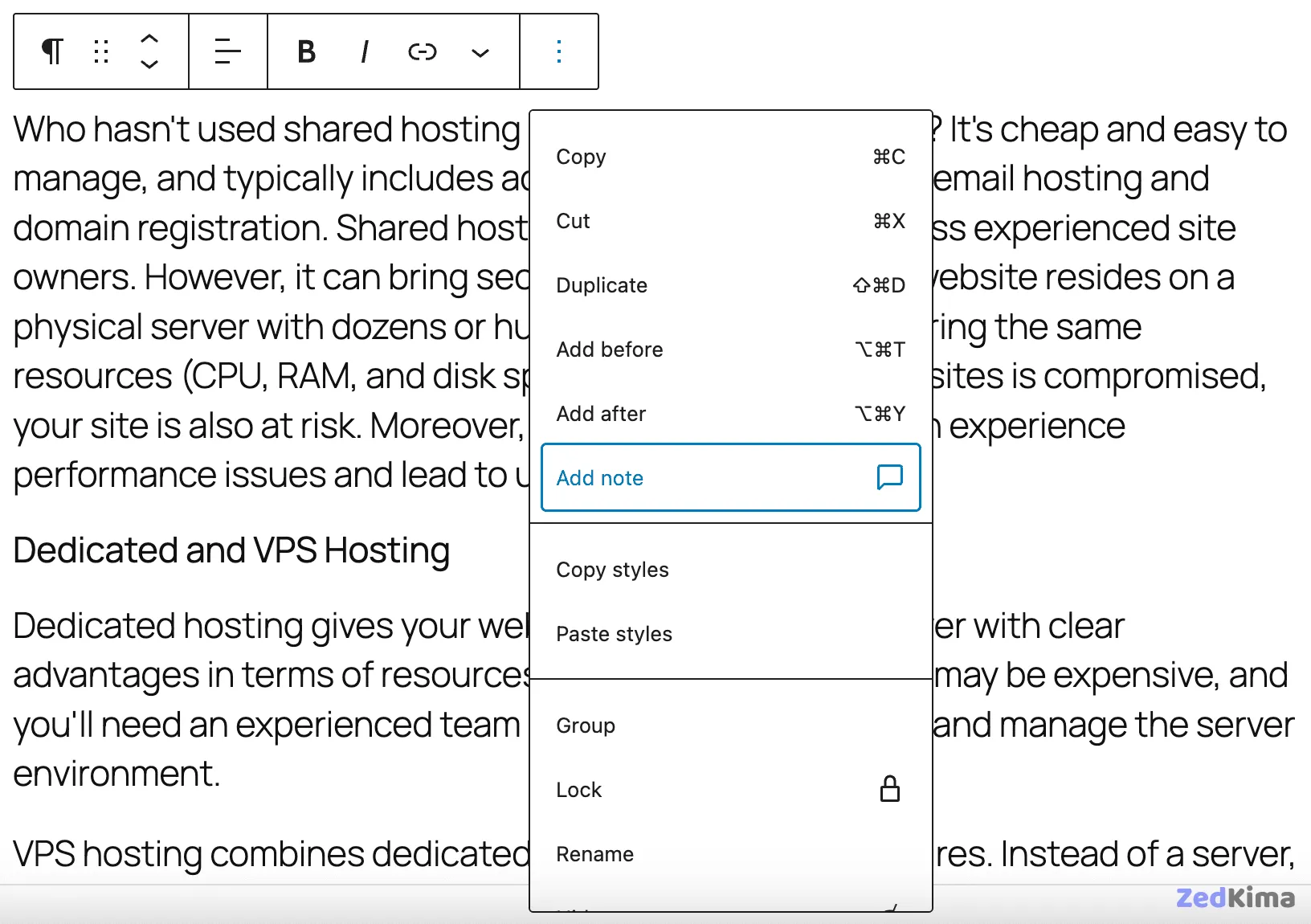Toggle italic formatting
The image size is (1311, 924).
click(x=365, y=51)
